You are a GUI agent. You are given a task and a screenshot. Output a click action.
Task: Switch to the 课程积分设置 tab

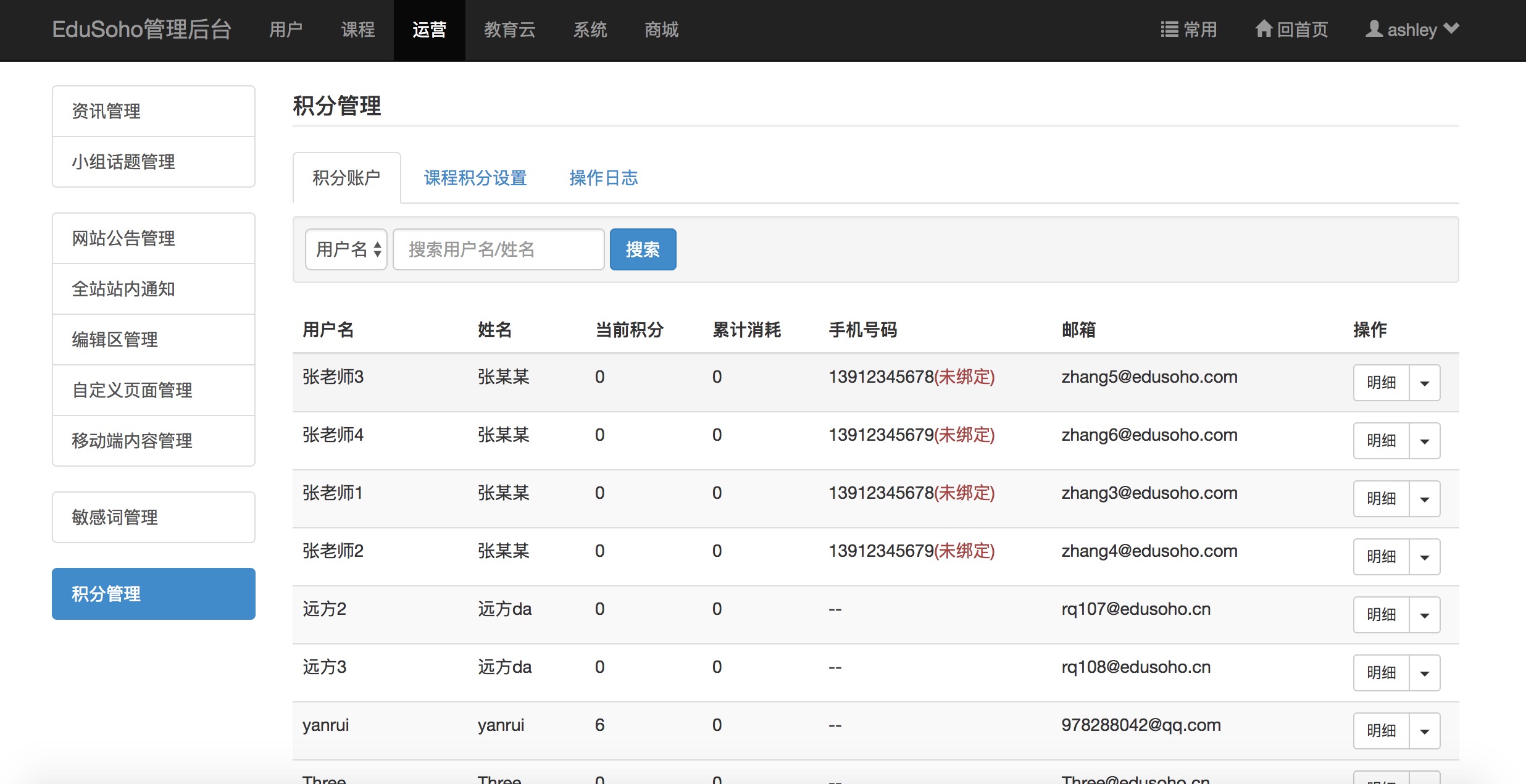click(x=475, y=178)
